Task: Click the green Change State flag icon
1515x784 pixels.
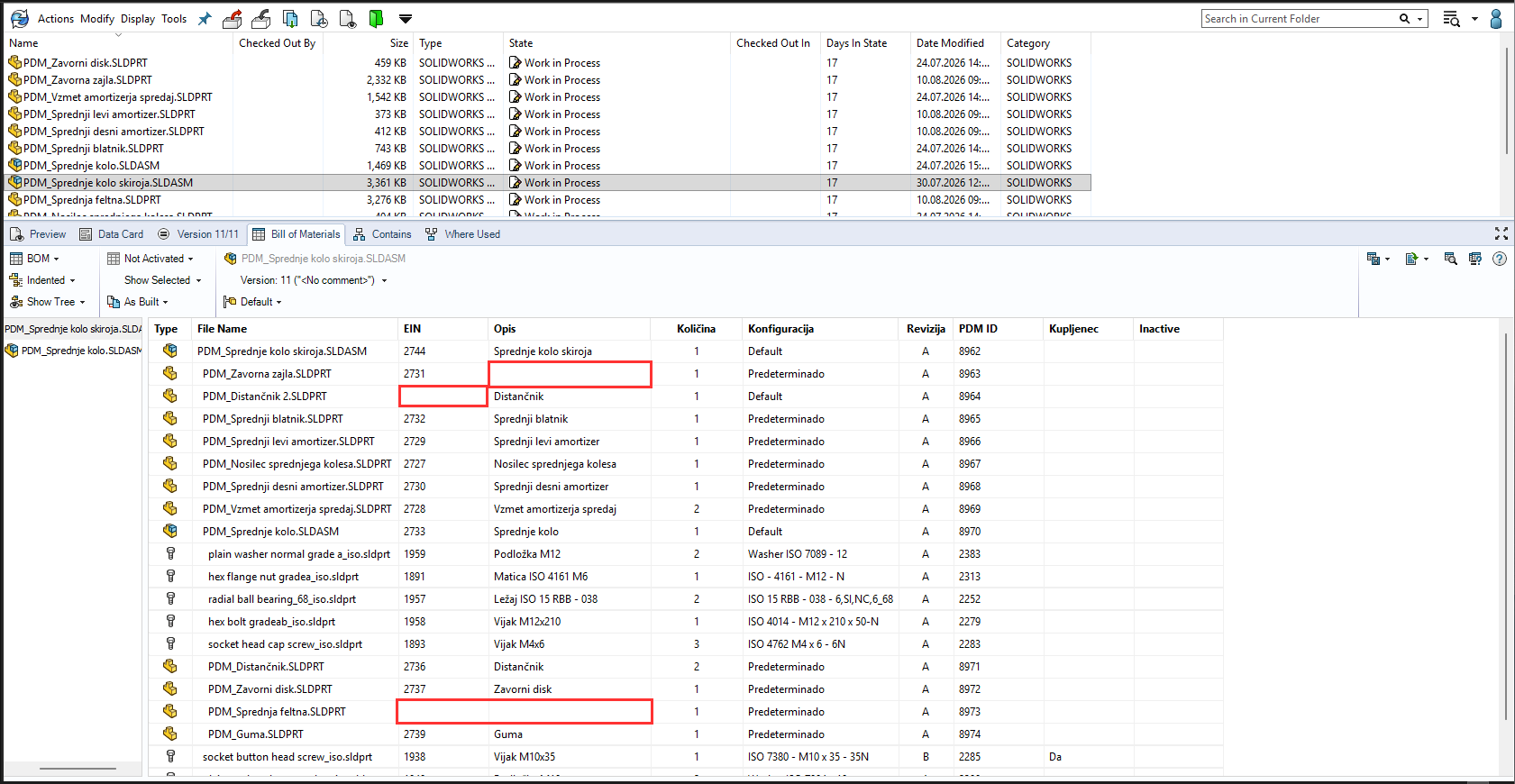Action: (376, 18)
